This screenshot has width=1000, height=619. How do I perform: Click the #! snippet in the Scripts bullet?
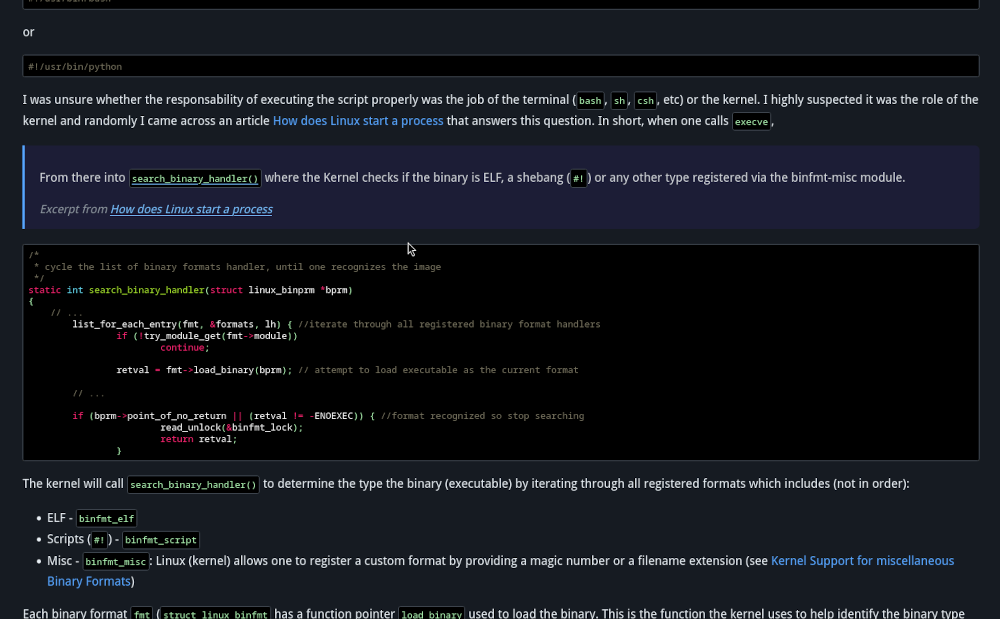pyautogui.click(x=99, y=539)
